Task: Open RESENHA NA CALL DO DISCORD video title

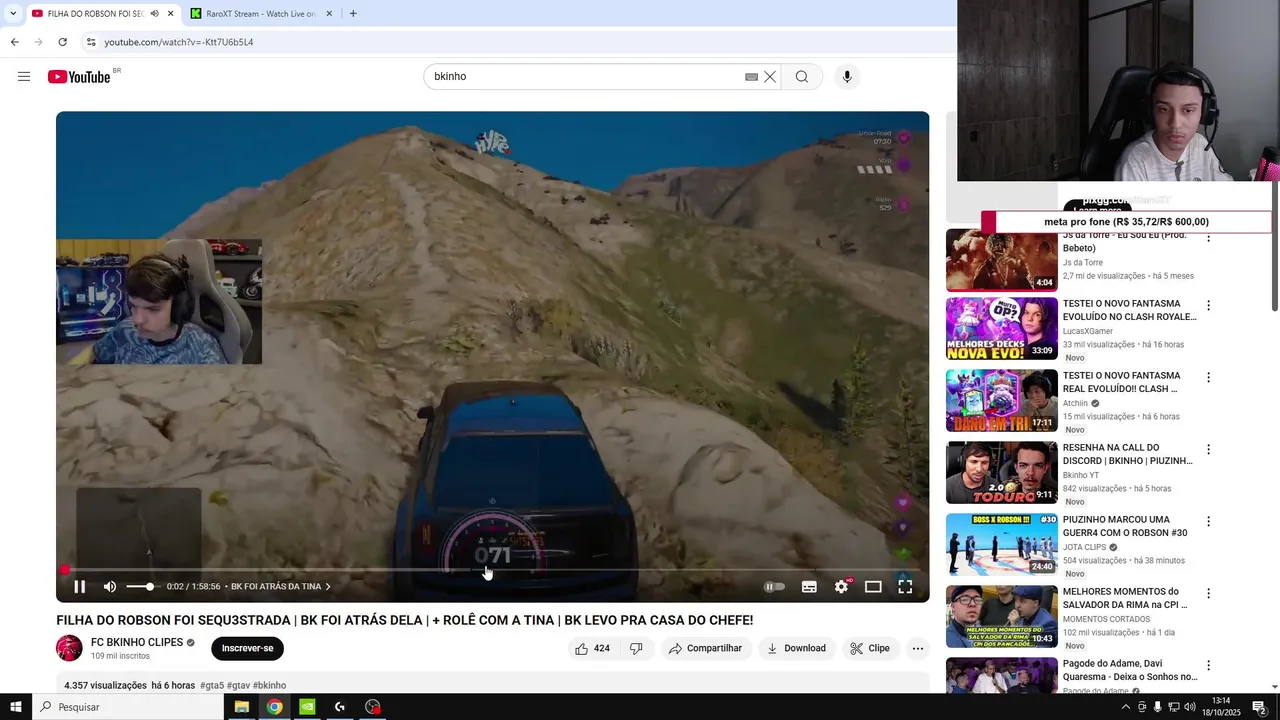Action: click(x=1127, y=454)
